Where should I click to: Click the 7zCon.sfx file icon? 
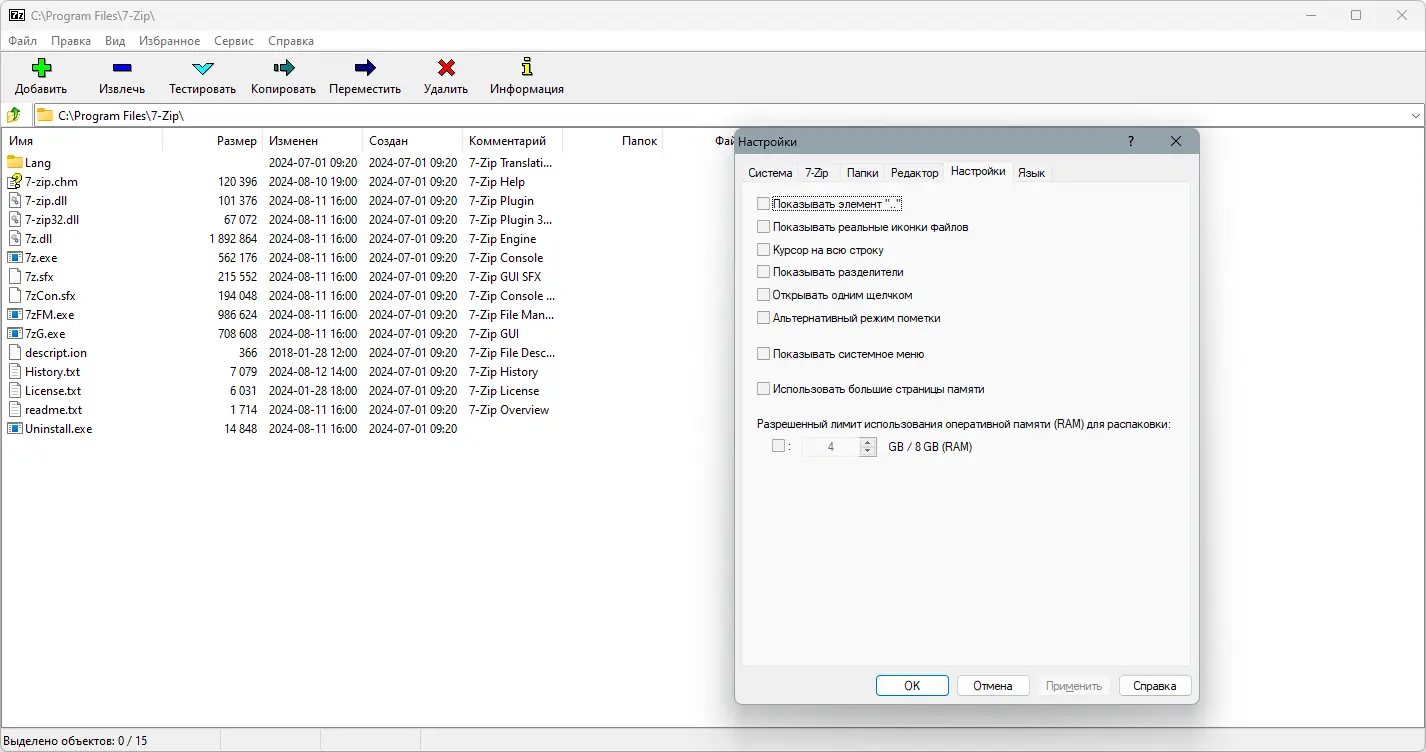[x=15, y=295]
